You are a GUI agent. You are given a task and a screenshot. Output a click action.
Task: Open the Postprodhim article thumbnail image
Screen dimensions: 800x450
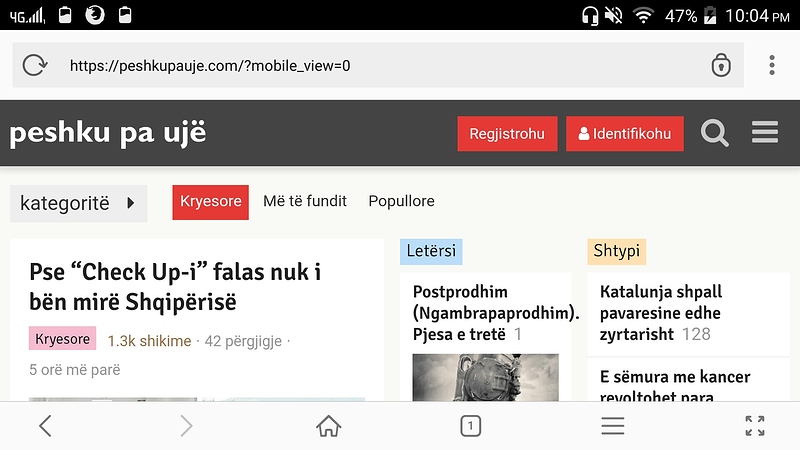486,377
